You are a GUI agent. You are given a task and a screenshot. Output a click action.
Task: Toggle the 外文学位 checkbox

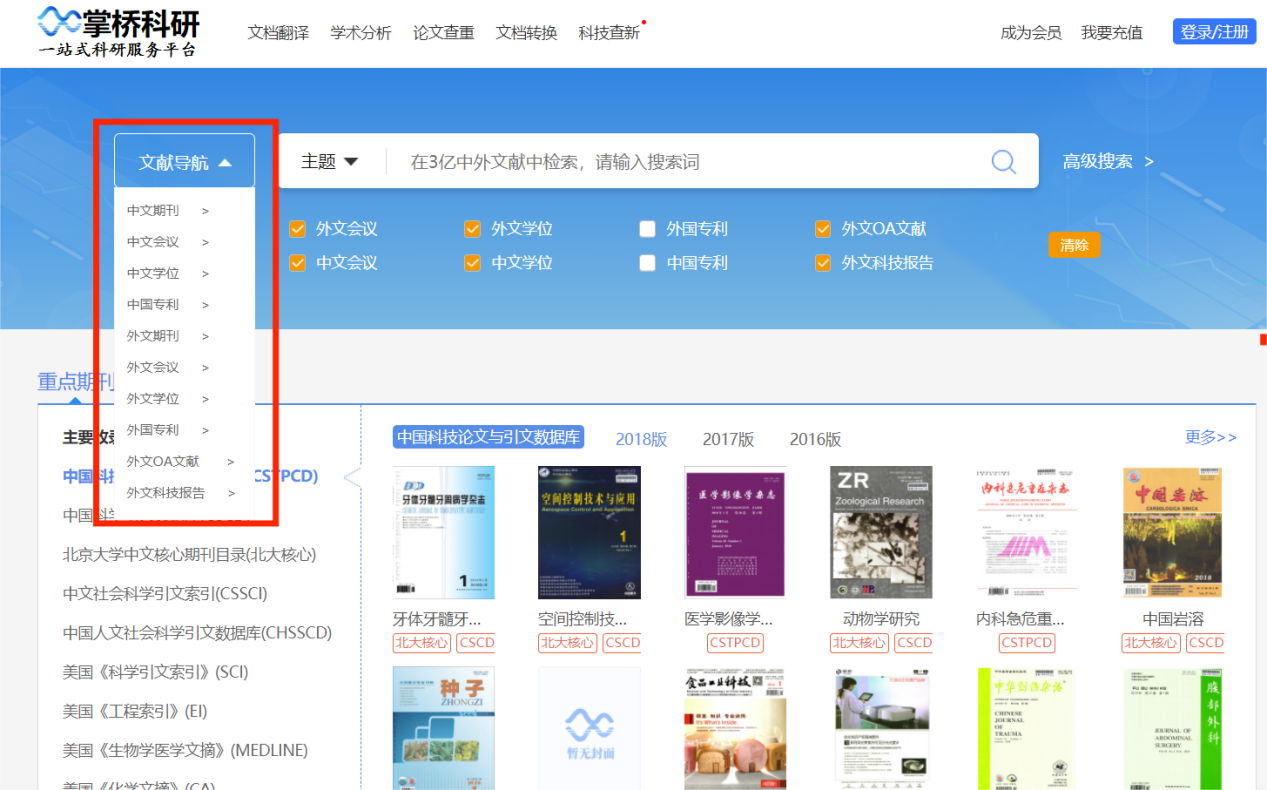click(472, 229)
